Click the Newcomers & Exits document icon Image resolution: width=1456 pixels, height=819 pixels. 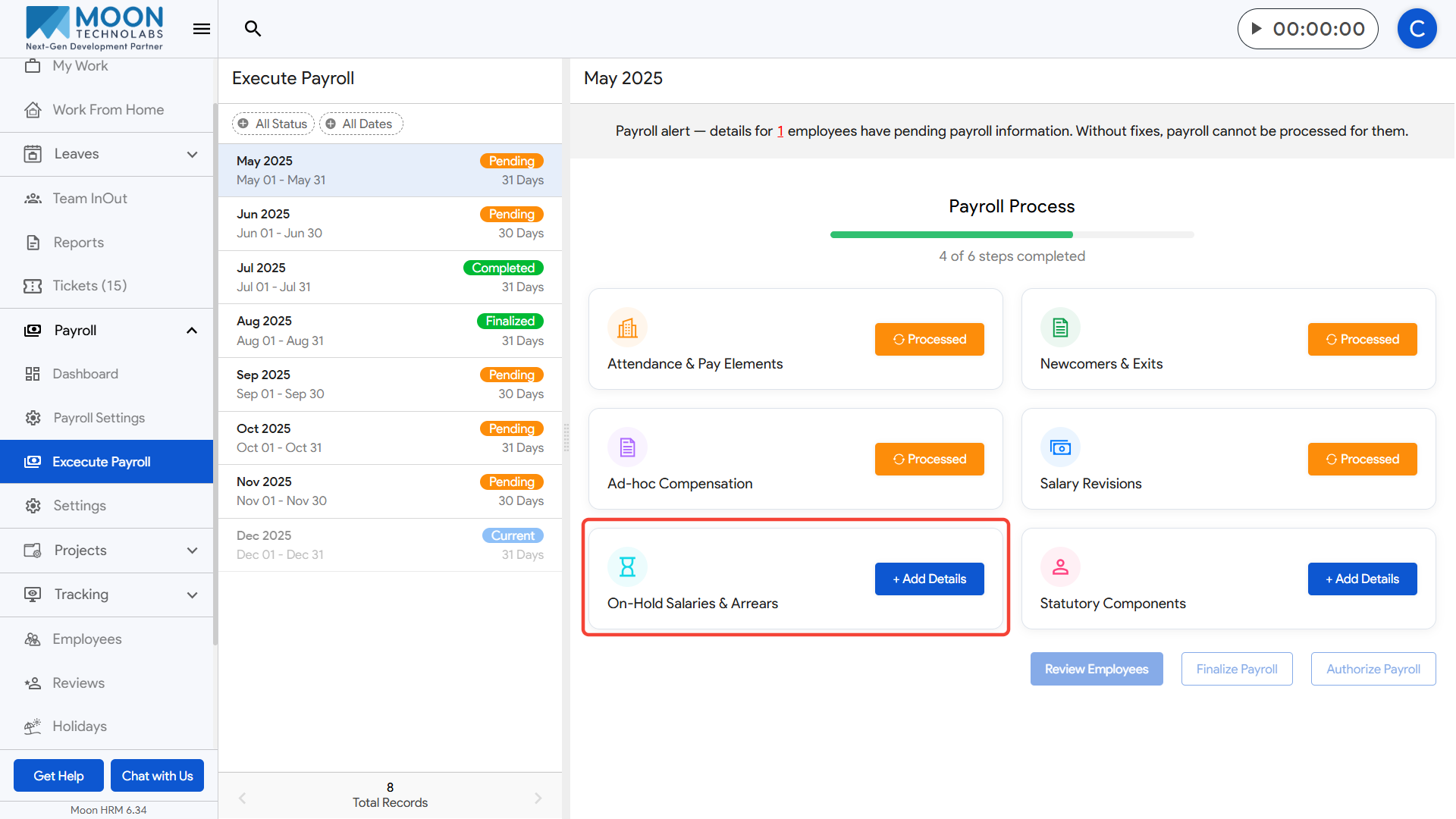(1060, 328)
